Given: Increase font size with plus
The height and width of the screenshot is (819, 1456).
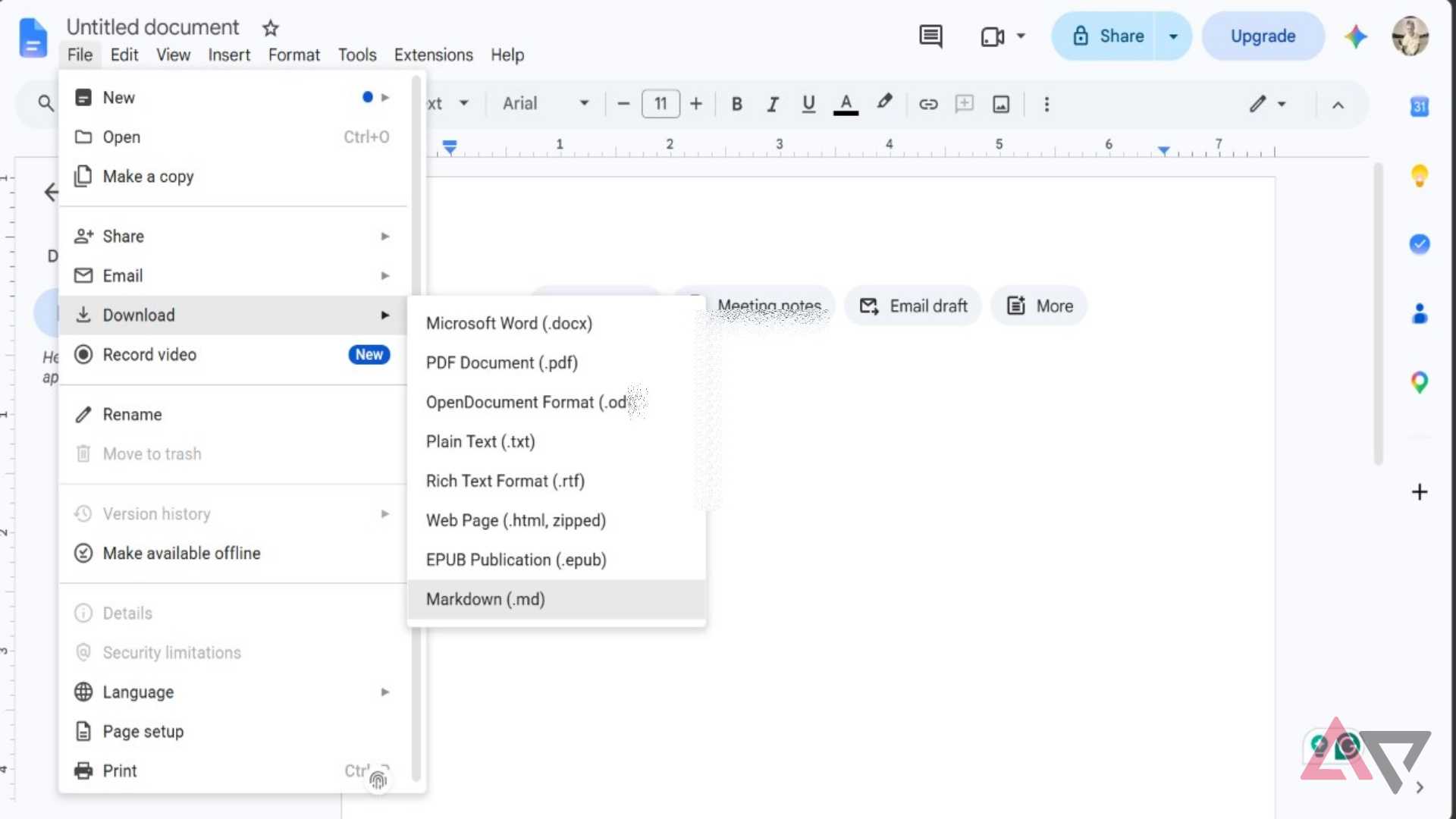Looking at the screenshot, I should coord(695,104).
